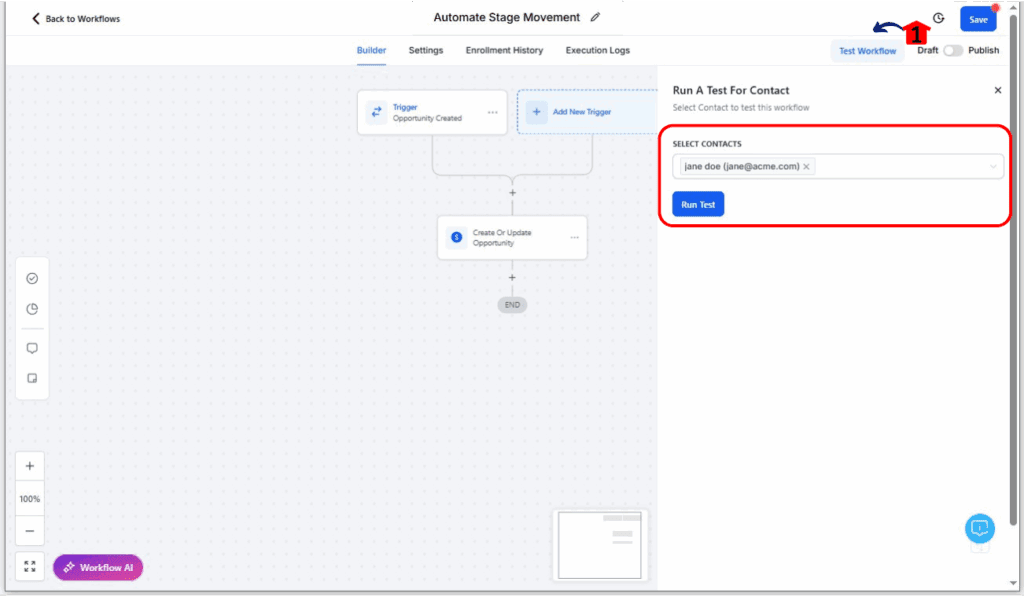Click the Run Test button
The height and width of the screenshot is (597, 1024).
click(x=697, y=204)
